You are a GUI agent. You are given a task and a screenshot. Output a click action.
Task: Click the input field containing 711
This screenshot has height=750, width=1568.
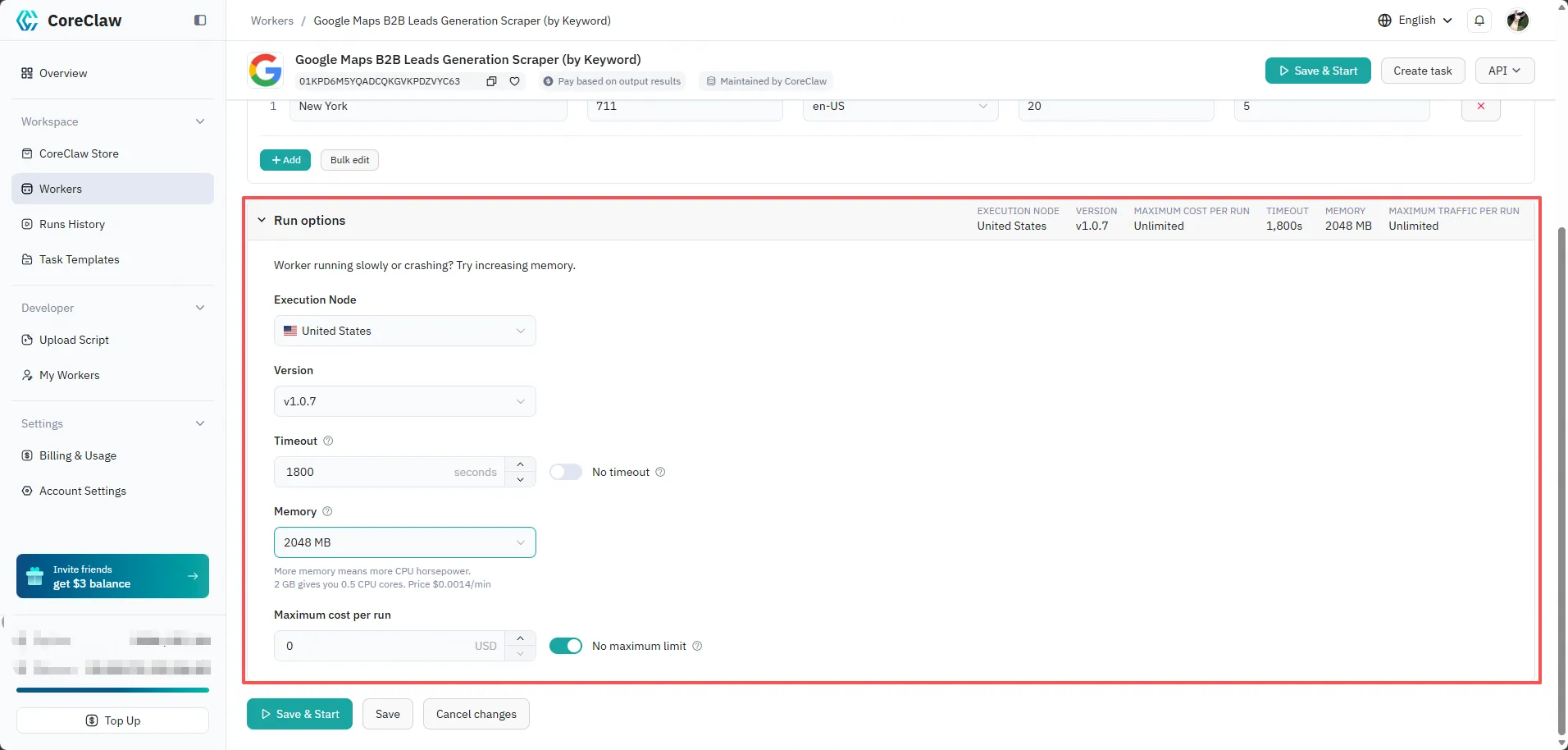pyautogui.click(x=685, y=107)
